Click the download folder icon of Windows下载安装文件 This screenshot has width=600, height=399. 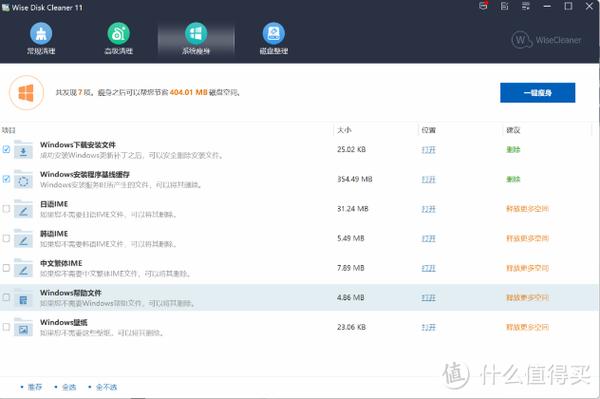click(x=23, y=150)
